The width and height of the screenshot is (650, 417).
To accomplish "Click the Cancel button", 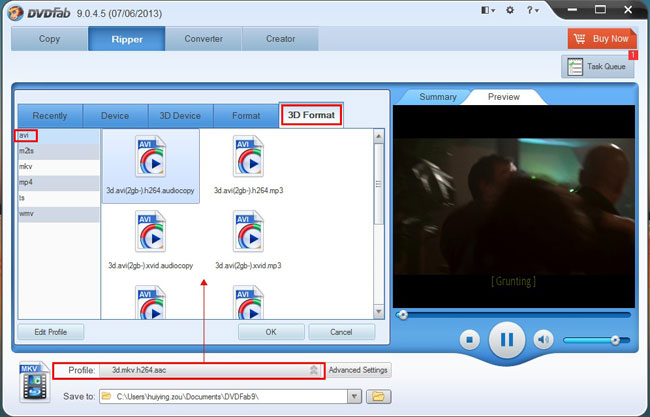I will 342,332.
